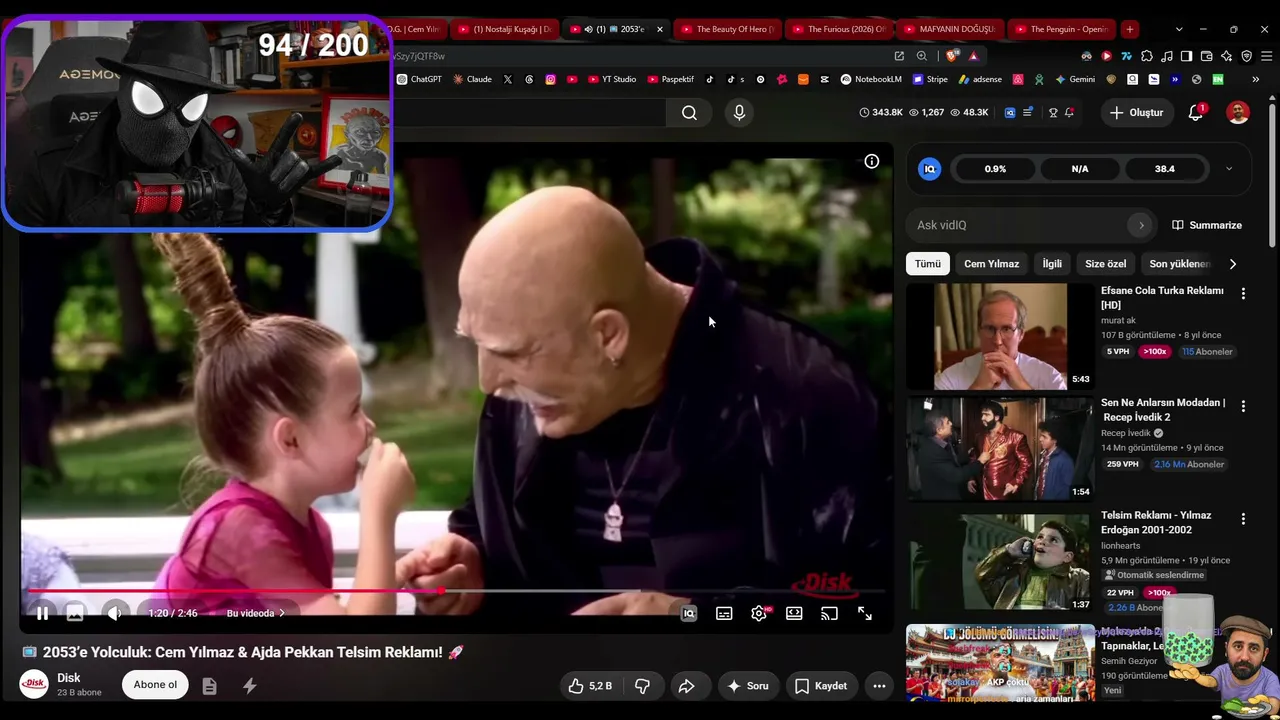The width and height of the screenshot is (1280, 720).
Task: Open the vidIQ icon in player controls
Action: (x=689, y=614)
